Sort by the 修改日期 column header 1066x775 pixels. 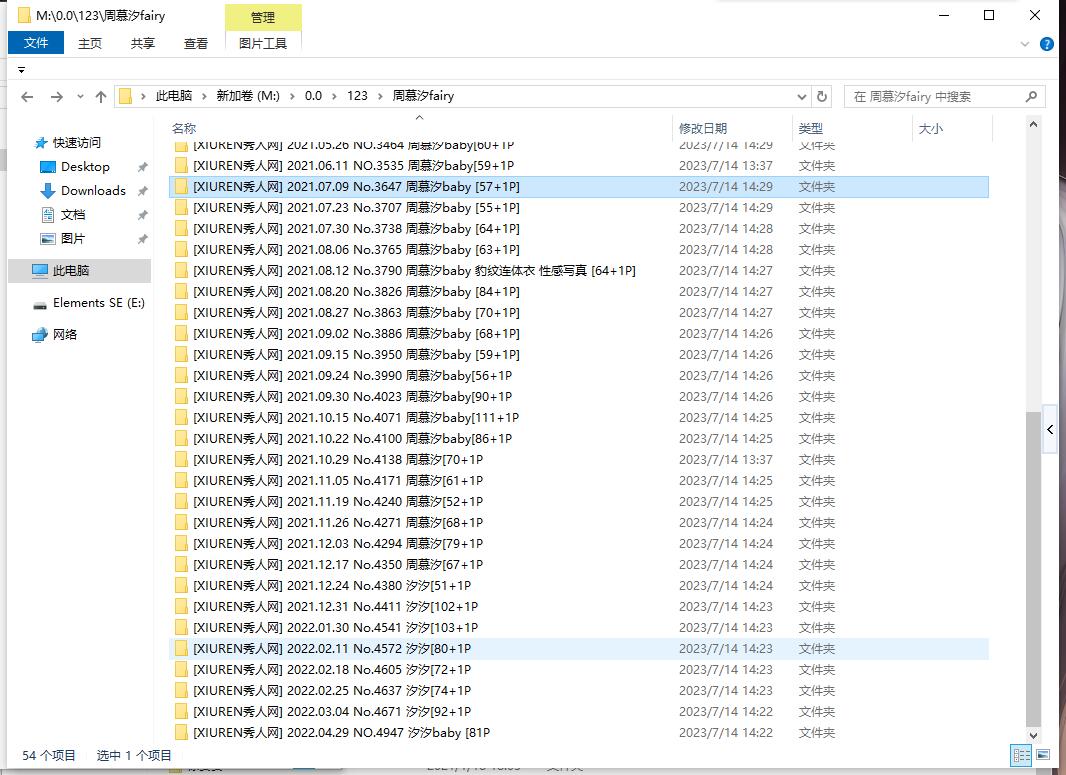pos(703,128)
